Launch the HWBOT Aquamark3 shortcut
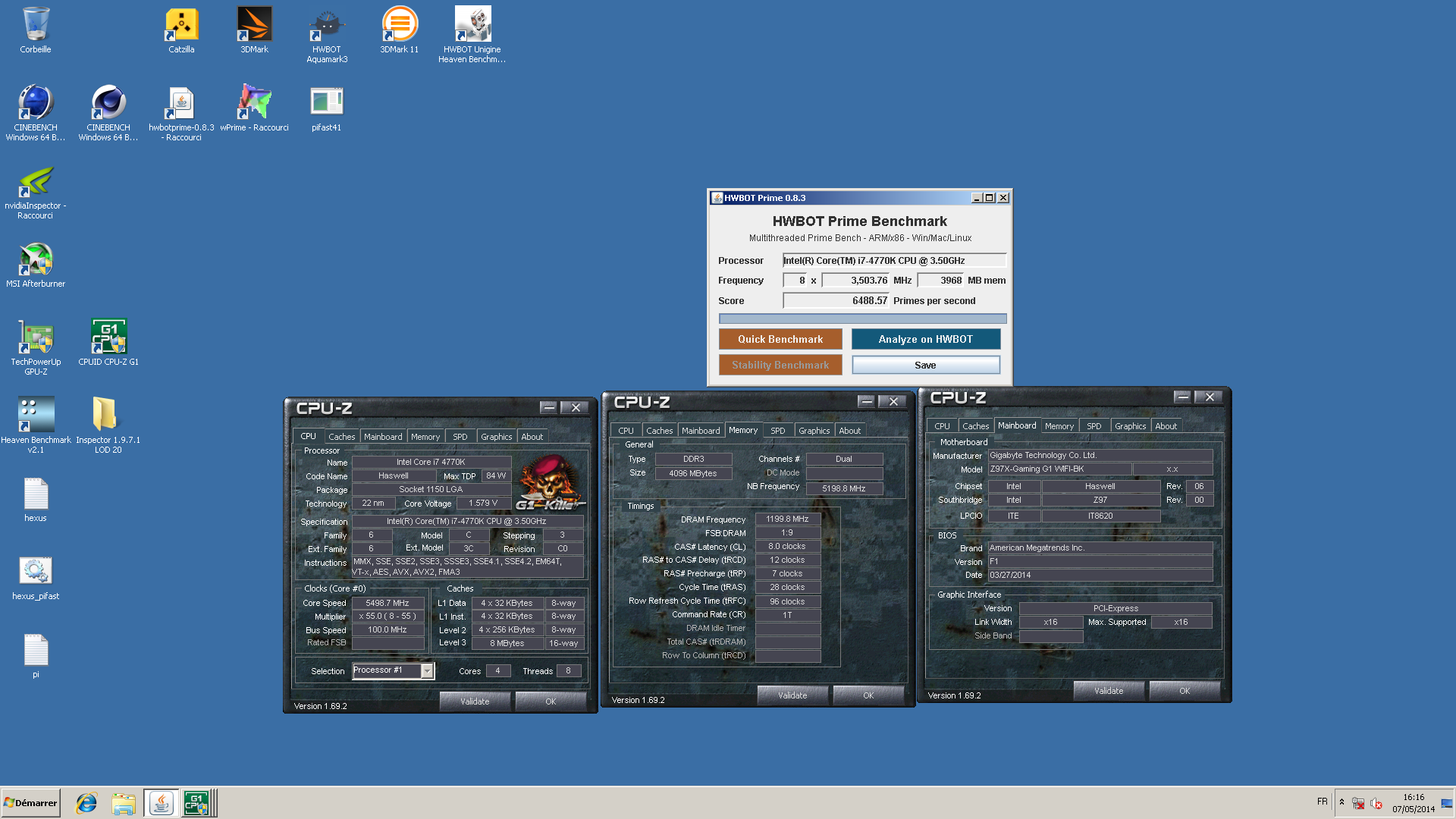Screen dimensions: 1456x819 click(327, 35)
